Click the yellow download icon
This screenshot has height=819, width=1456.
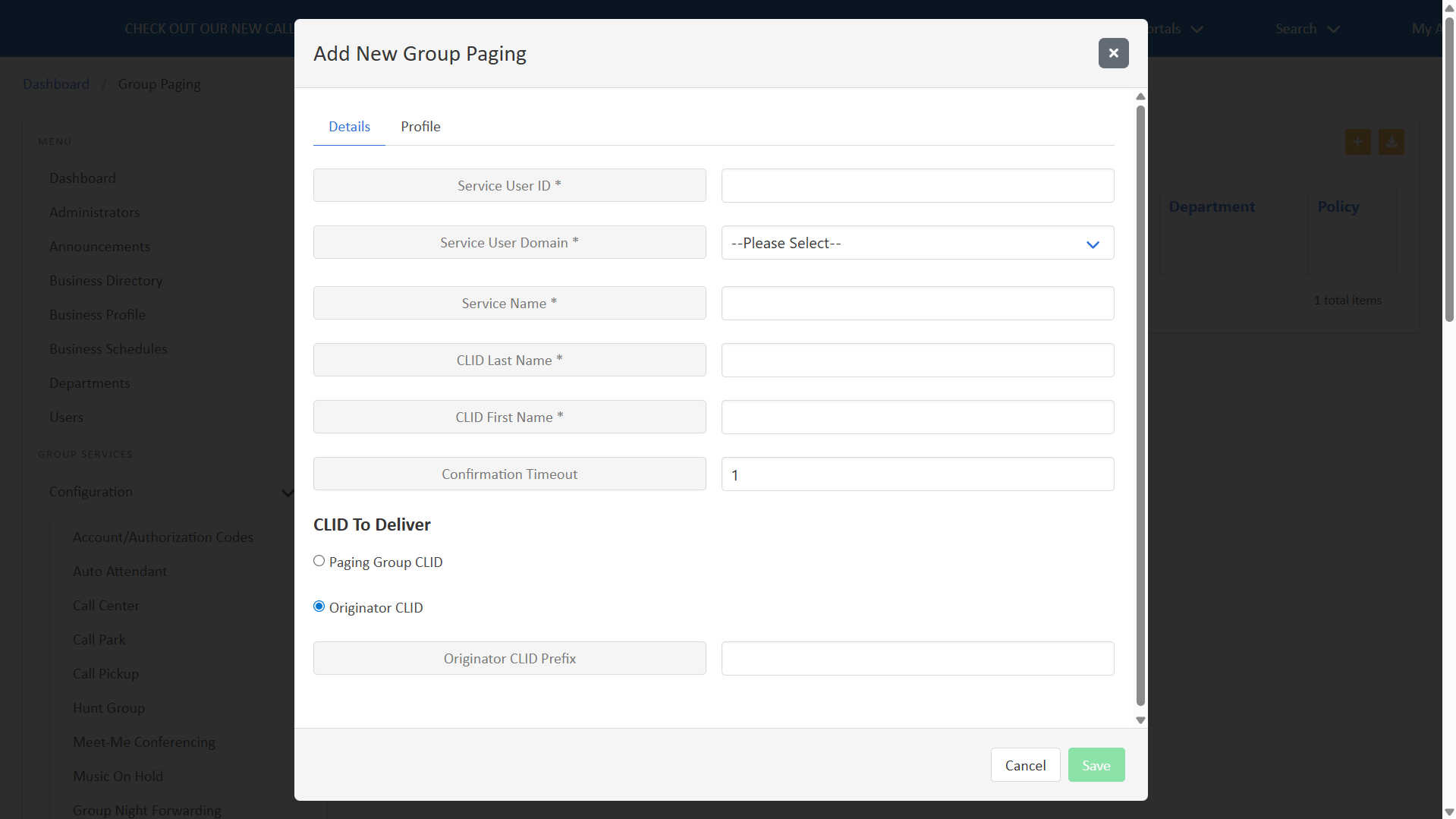point(1391,142)
